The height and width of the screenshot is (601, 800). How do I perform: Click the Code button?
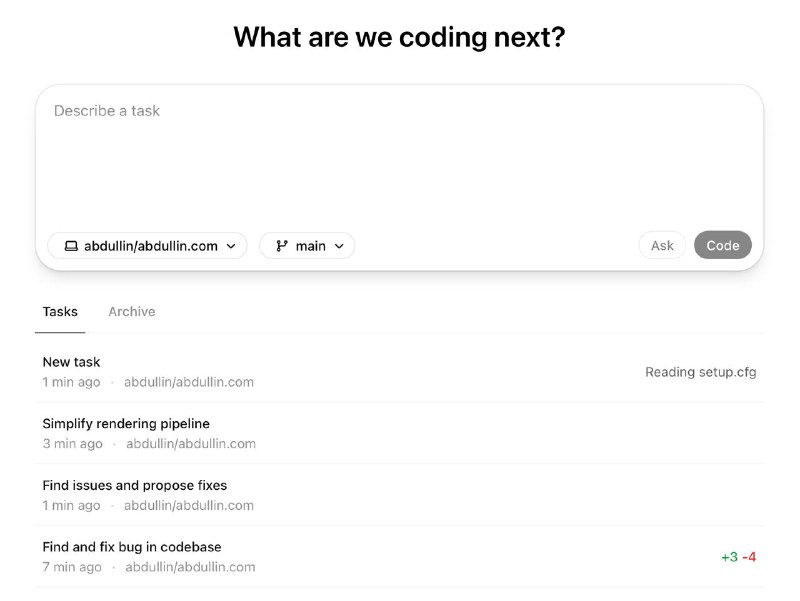[x=723, y=245]
